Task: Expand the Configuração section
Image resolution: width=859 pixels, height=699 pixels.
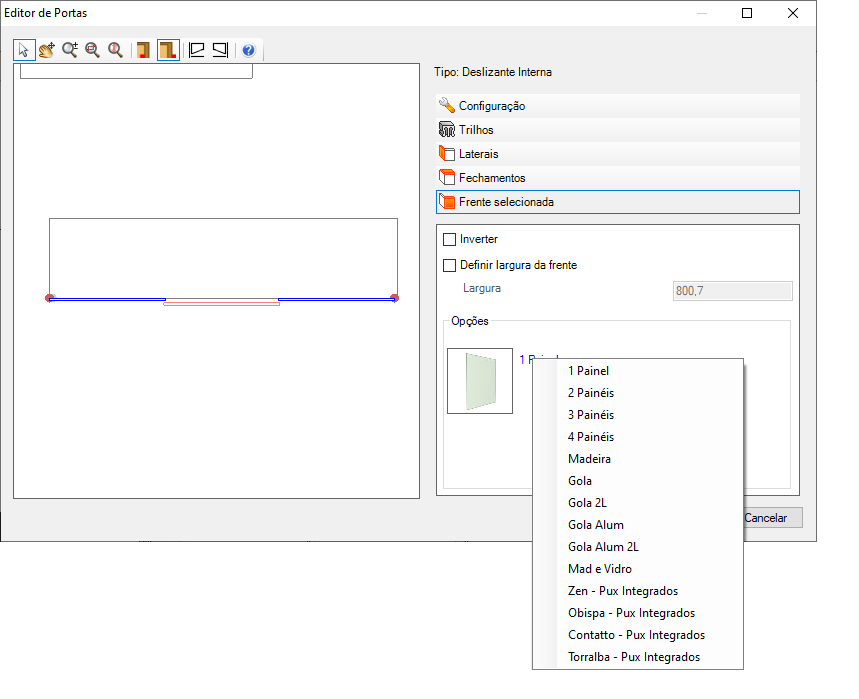Action: [x=618, y=106]
